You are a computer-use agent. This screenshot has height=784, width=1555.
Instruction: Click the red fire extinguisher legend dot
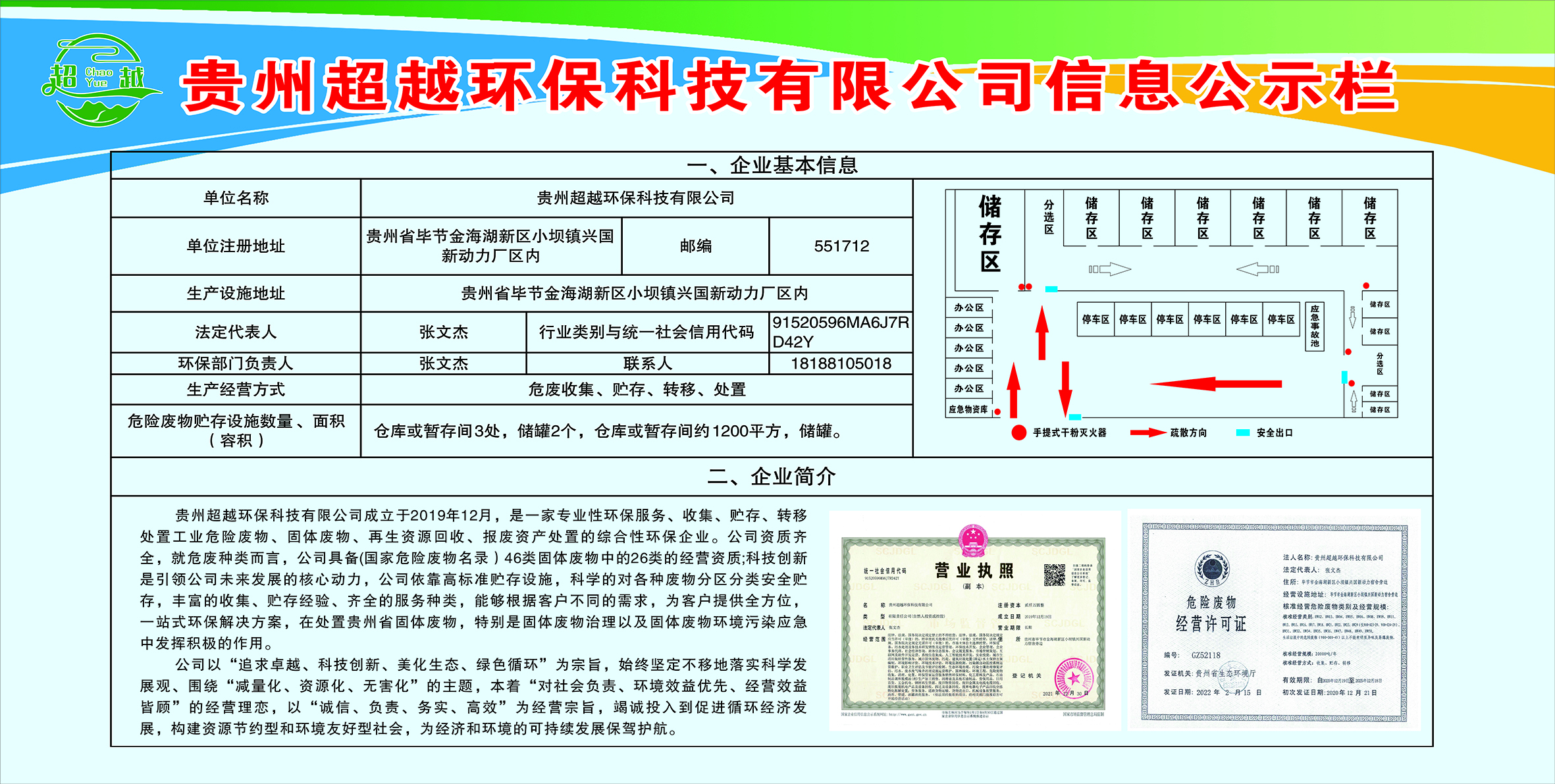pos(1018,432)
